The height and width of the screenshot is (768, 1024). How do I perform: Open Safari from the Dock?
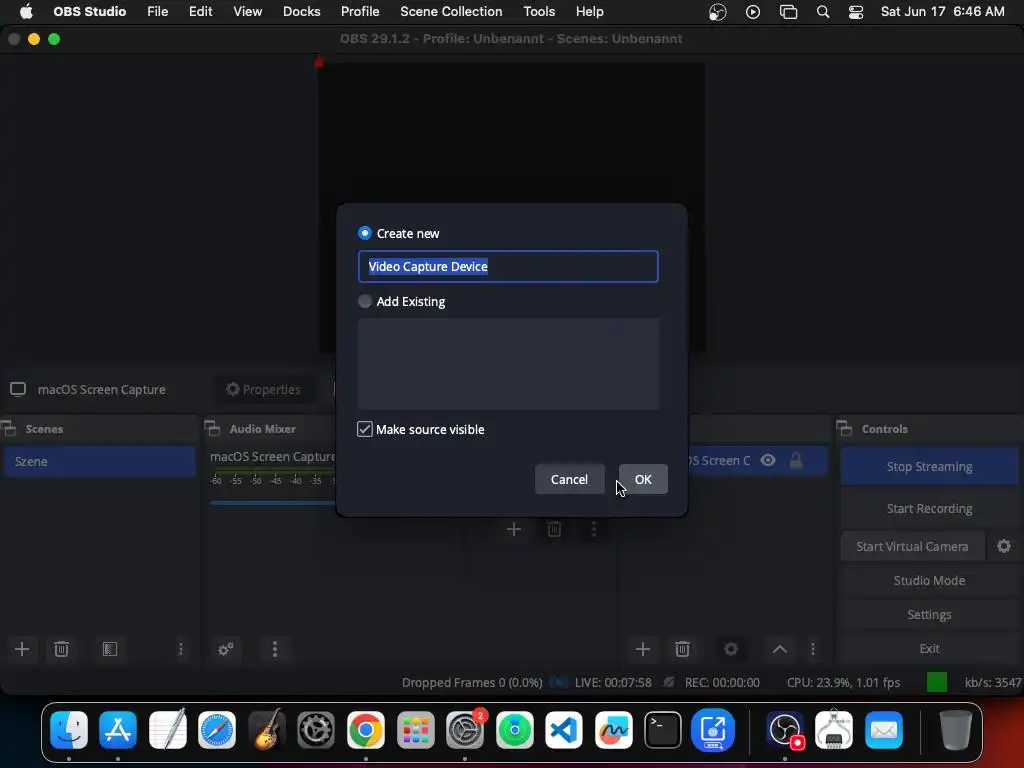(217, 729)
